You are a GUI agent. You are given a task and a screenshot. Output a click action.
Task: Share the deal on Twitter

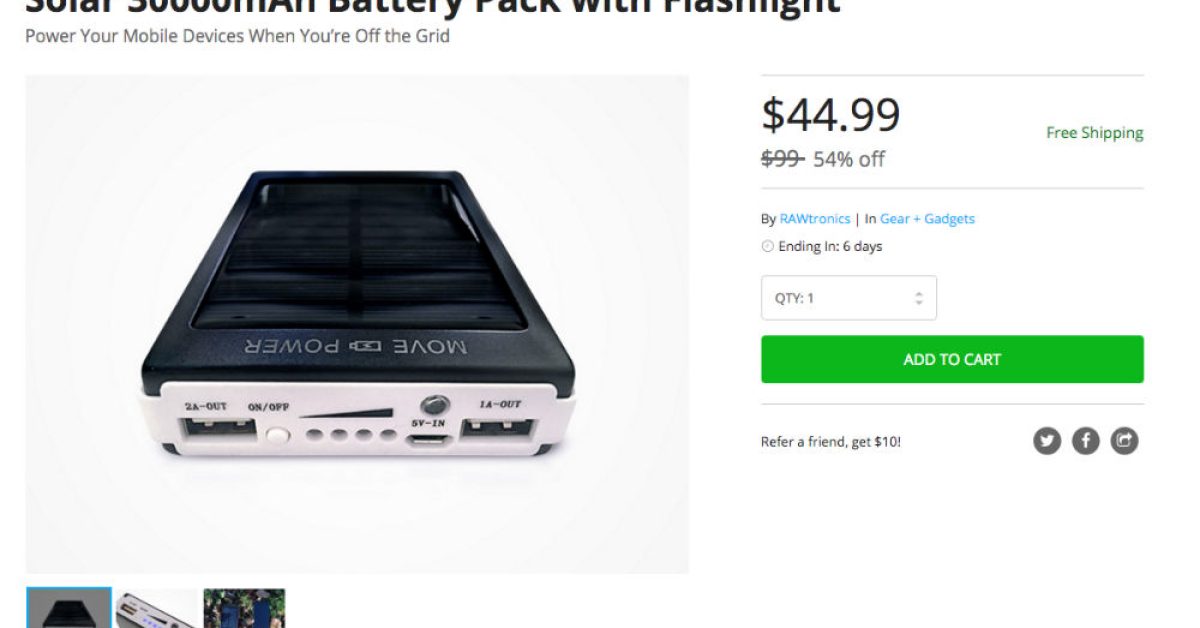tap(1047, 441)
